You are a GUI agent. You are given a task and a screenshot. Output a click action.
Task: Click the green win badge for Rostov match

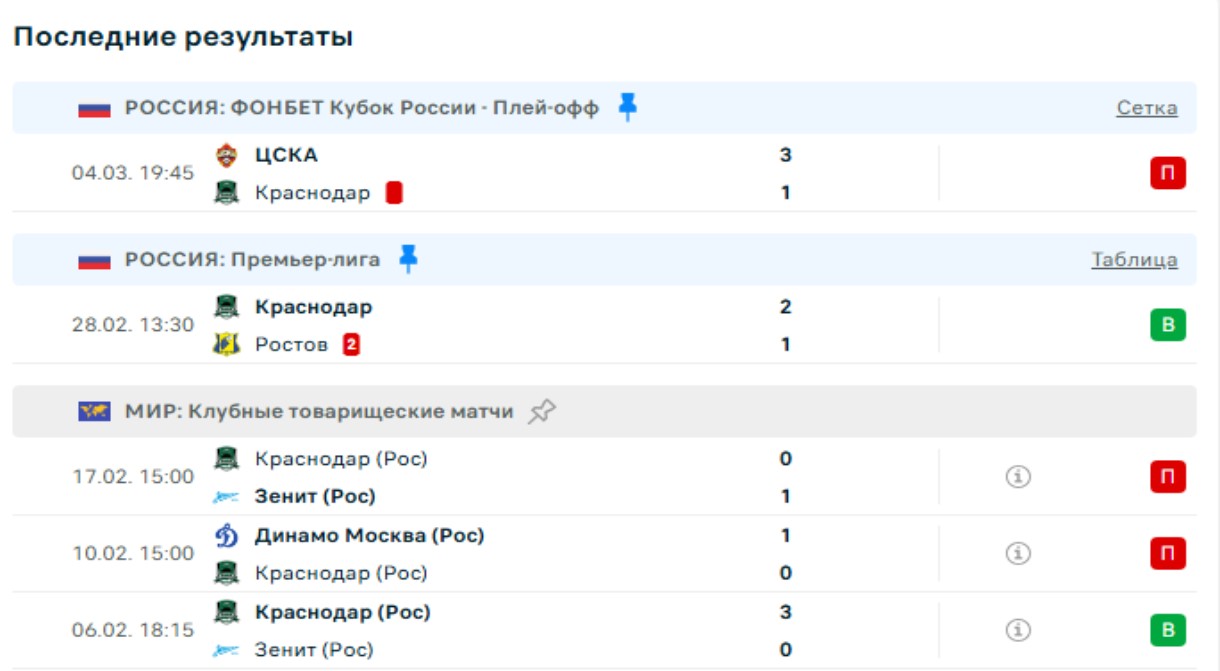point(1167,326)
